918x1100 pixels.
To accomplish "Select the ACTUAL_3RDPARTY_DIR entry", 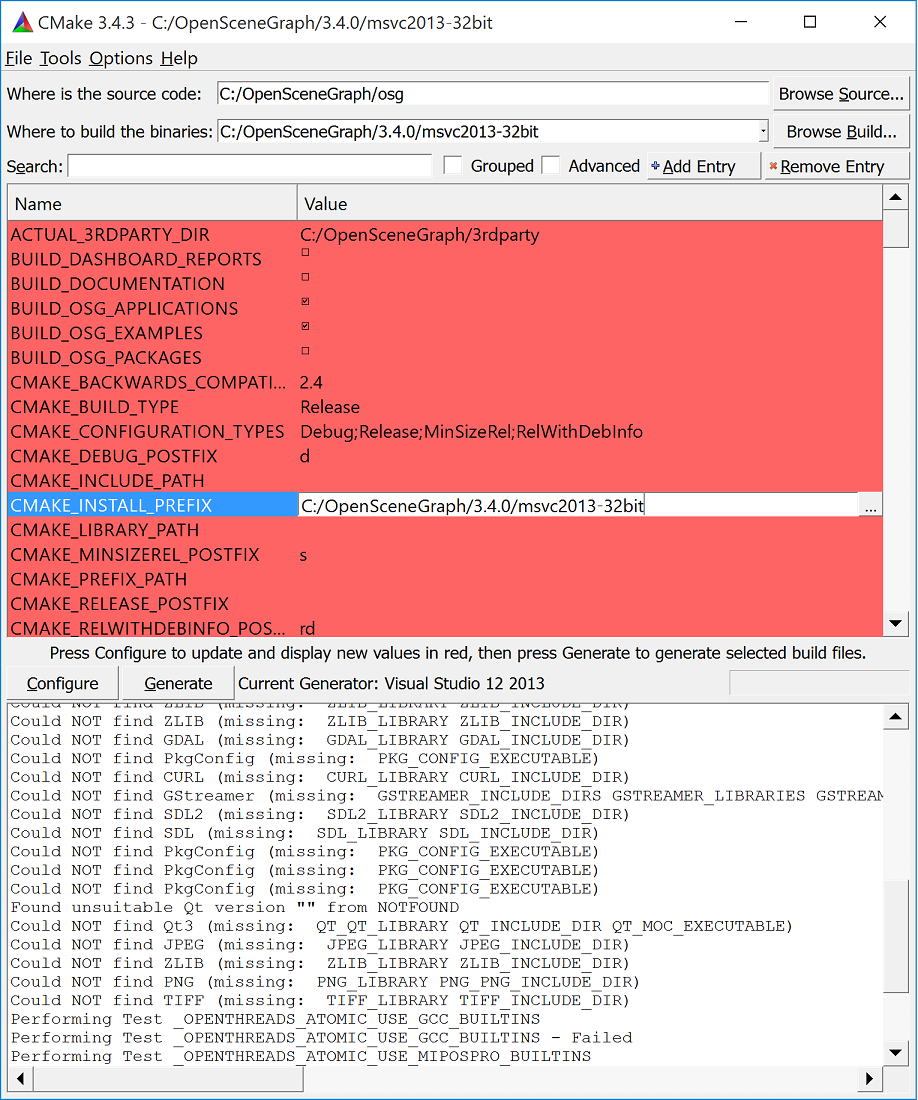I will [110, 234].
